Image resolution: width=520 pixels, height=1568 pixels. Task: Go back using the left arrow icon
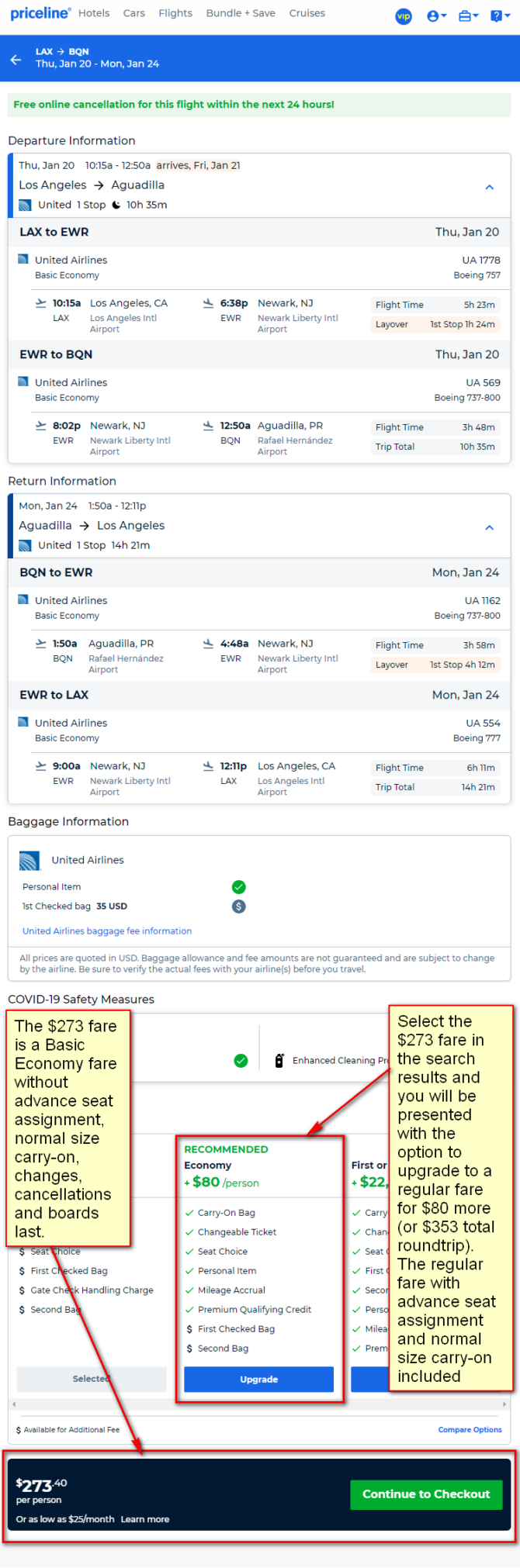(16, 59)
